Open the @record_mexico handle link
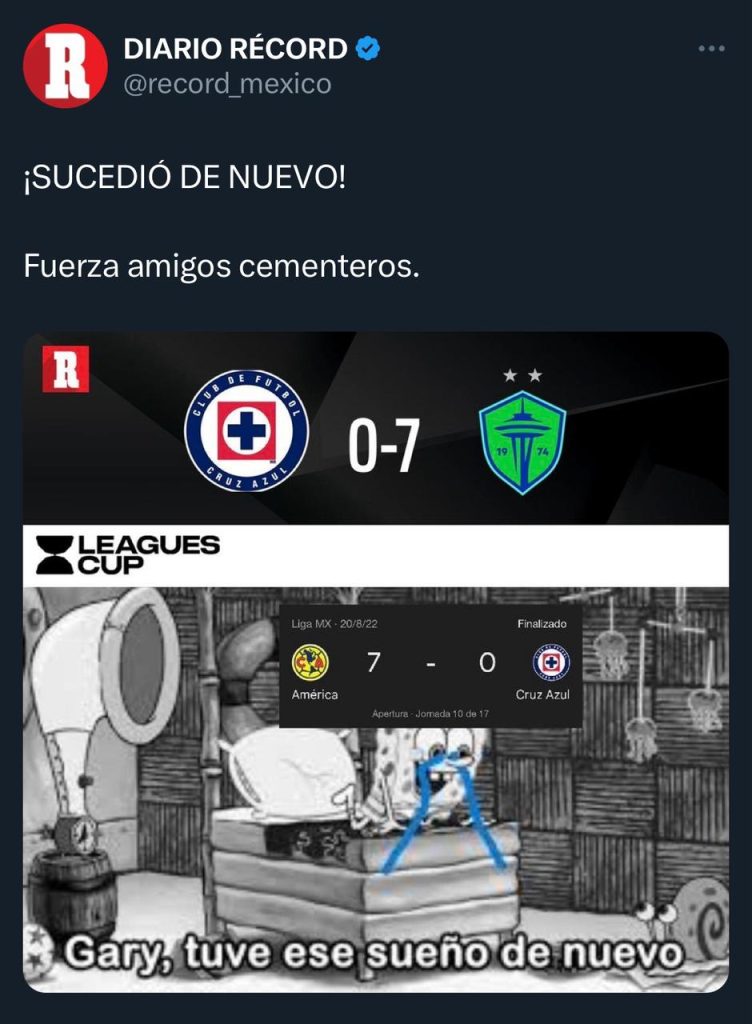The image size is (752, 1024). [227, 84]
